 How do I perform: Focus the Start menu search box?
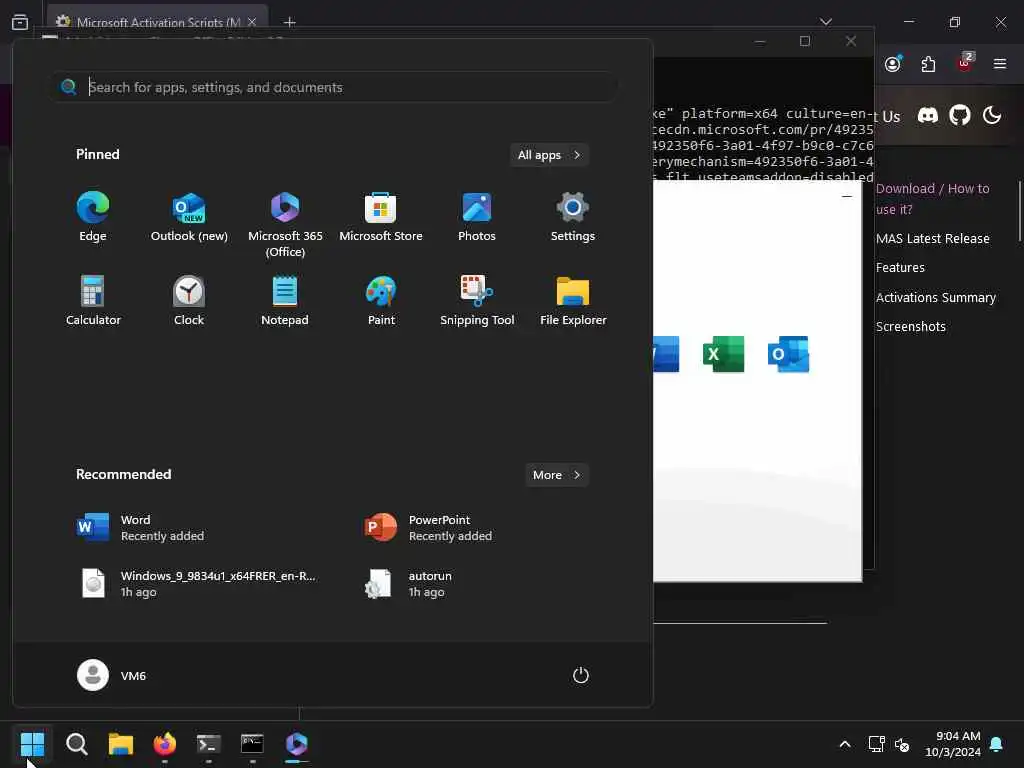click(x=334, y=87)
